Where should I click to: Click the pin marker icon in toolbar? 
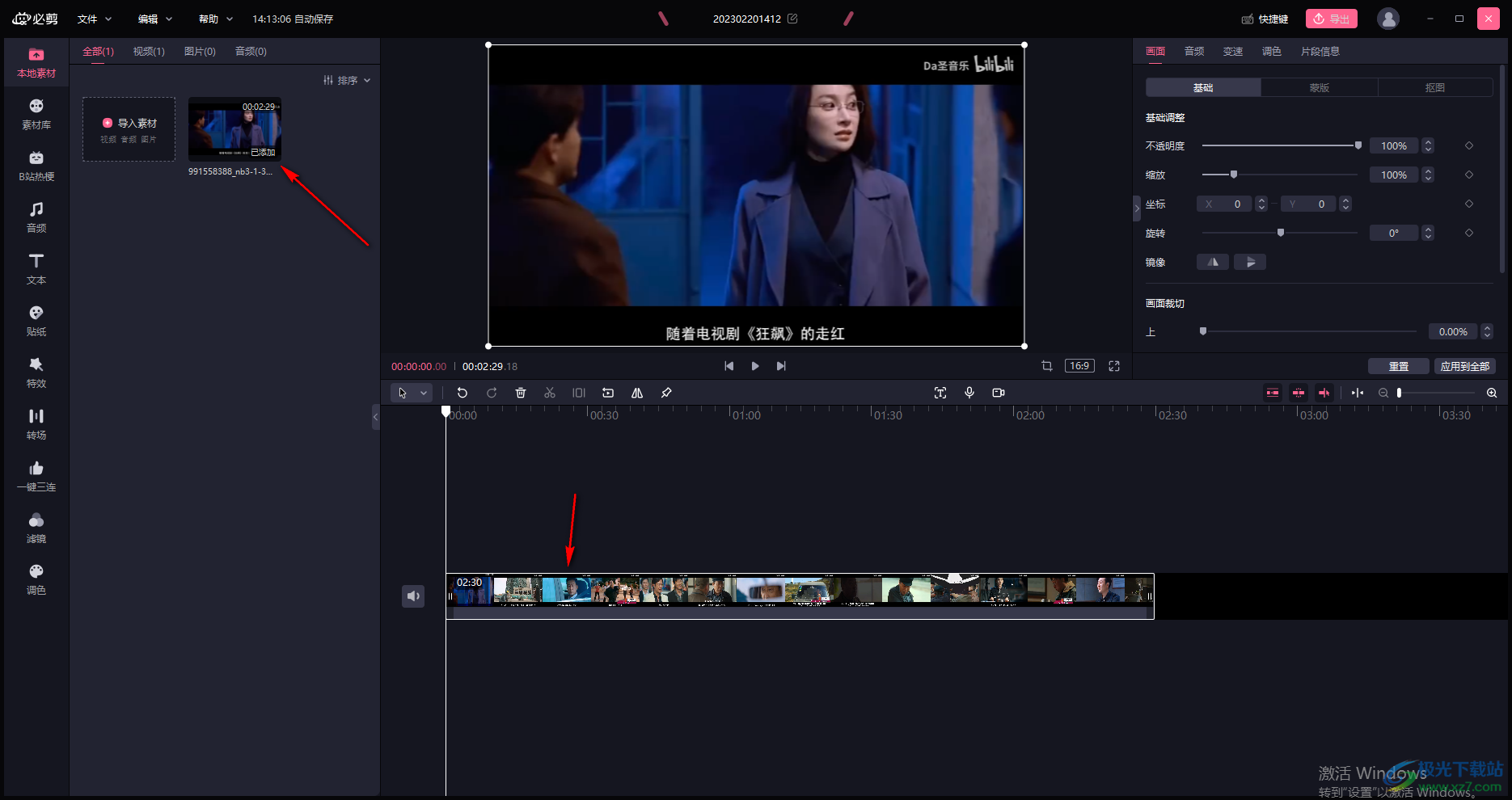(x=666, y=393)
